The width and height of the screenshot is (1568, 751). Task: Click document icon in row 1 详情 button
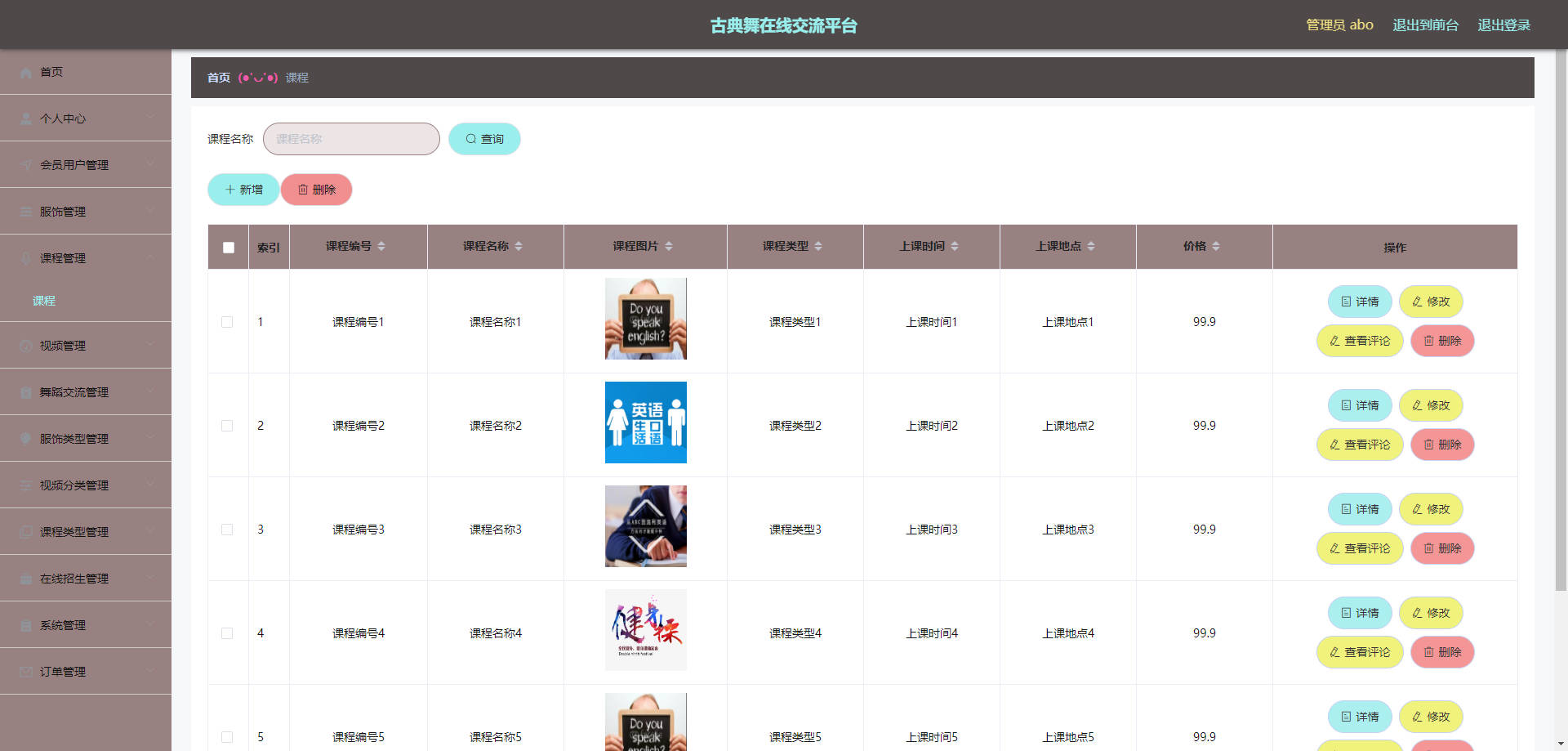[1346, 302]
